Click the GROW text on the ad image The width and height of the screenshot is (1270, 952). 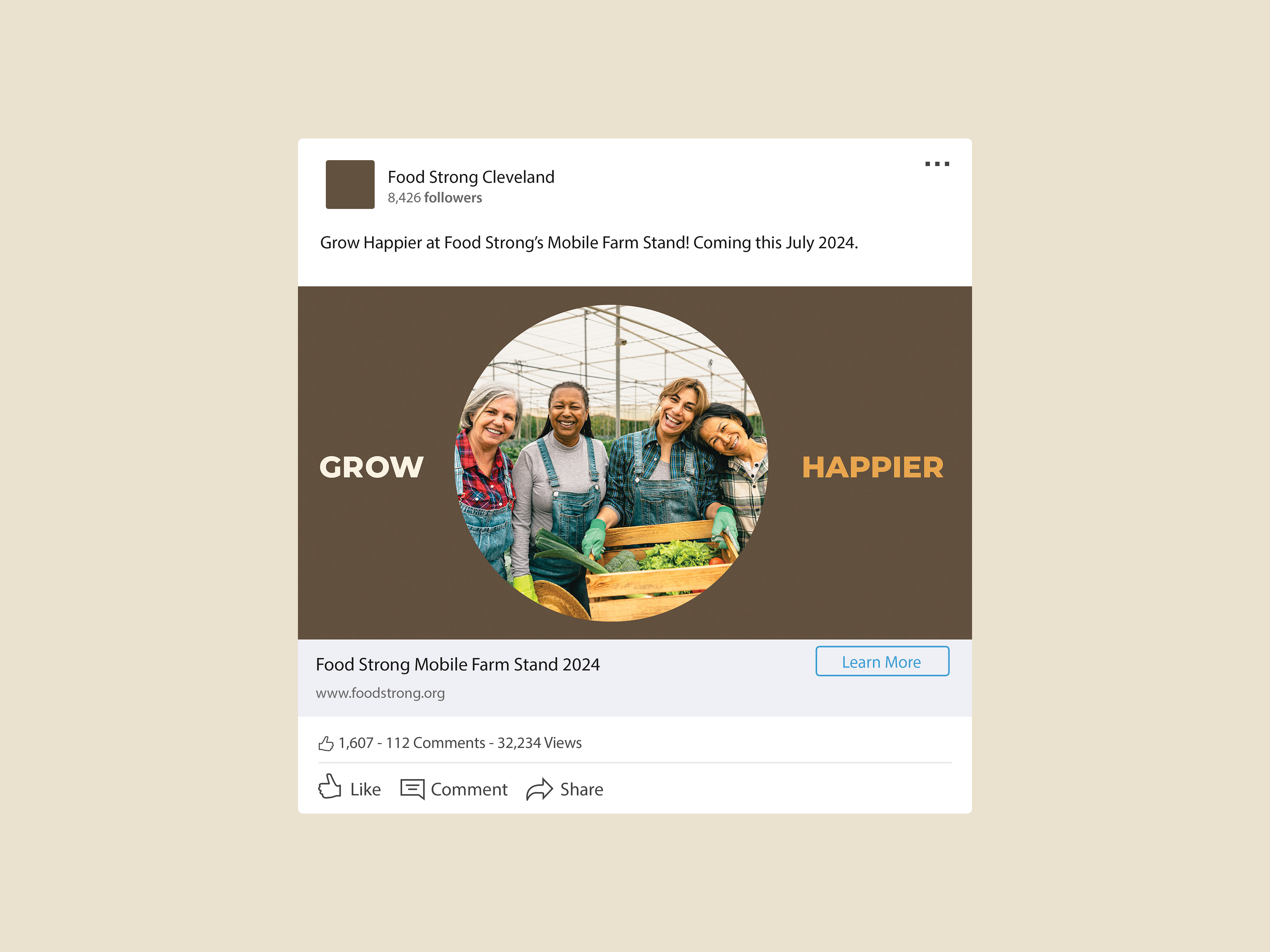click(x=371, y=467)
